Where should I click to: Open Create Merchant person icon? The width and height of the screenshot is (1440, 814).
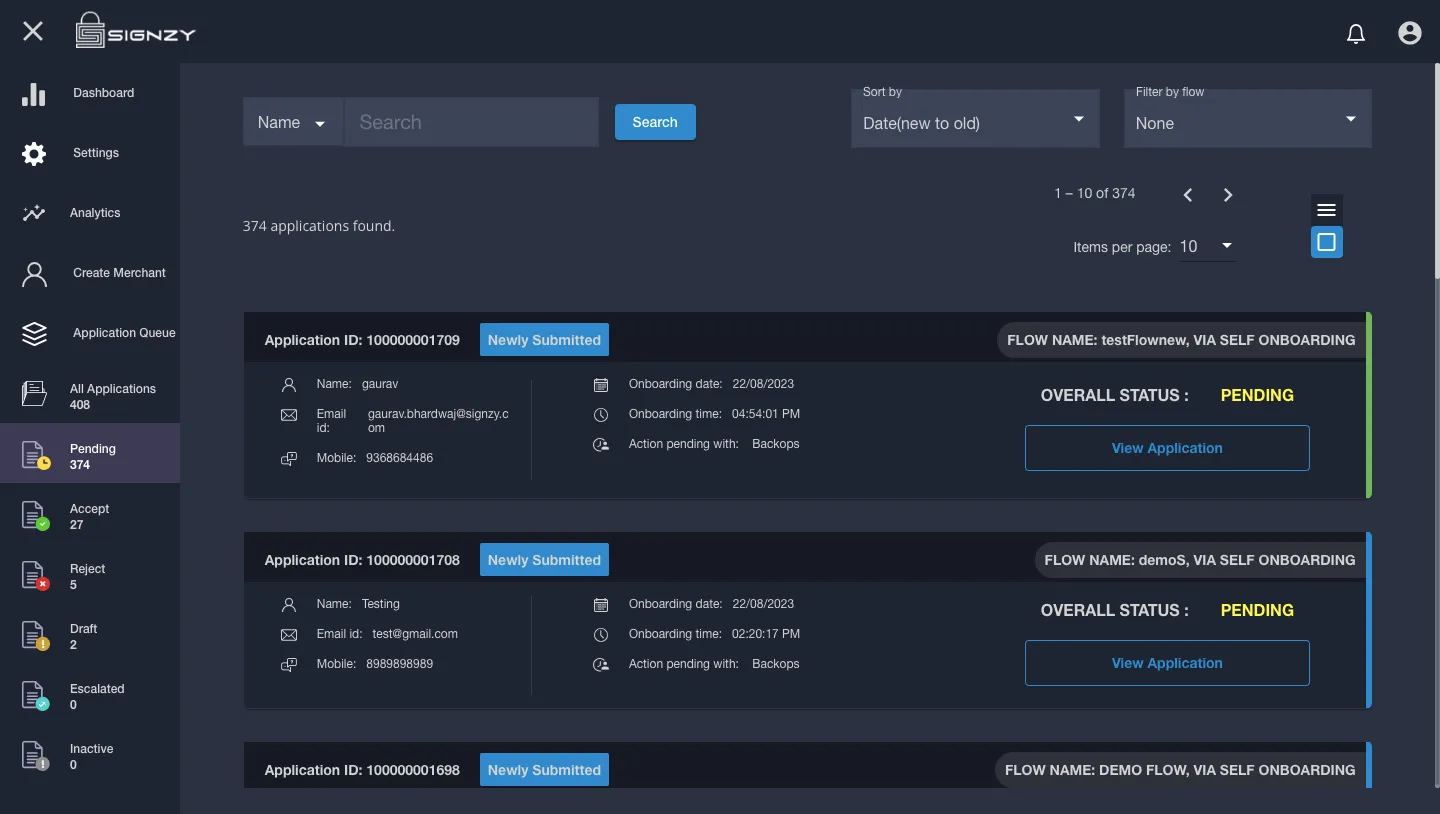pos(34,274)
